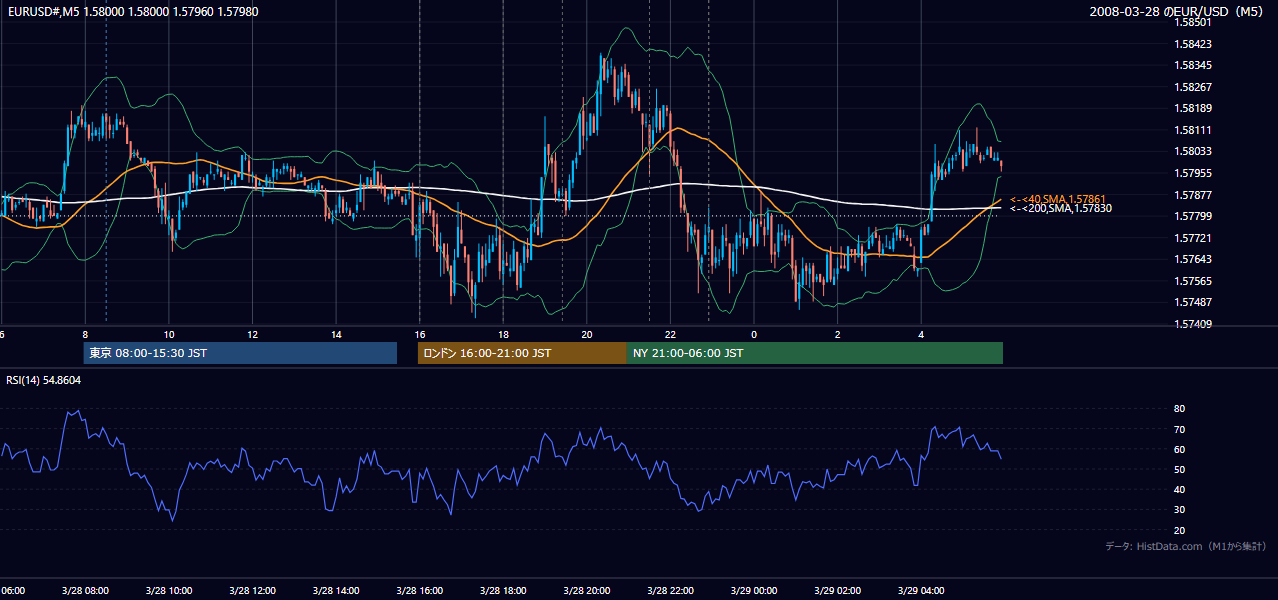
Task: Click price axis value 1.58345
Action: [1194, 65]
